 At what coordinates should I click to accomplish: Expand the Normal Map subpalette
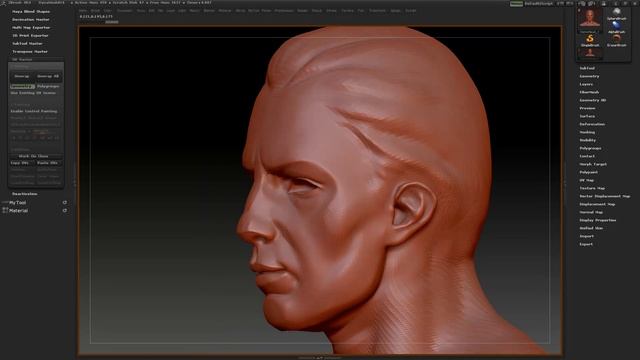coord(591,212)
